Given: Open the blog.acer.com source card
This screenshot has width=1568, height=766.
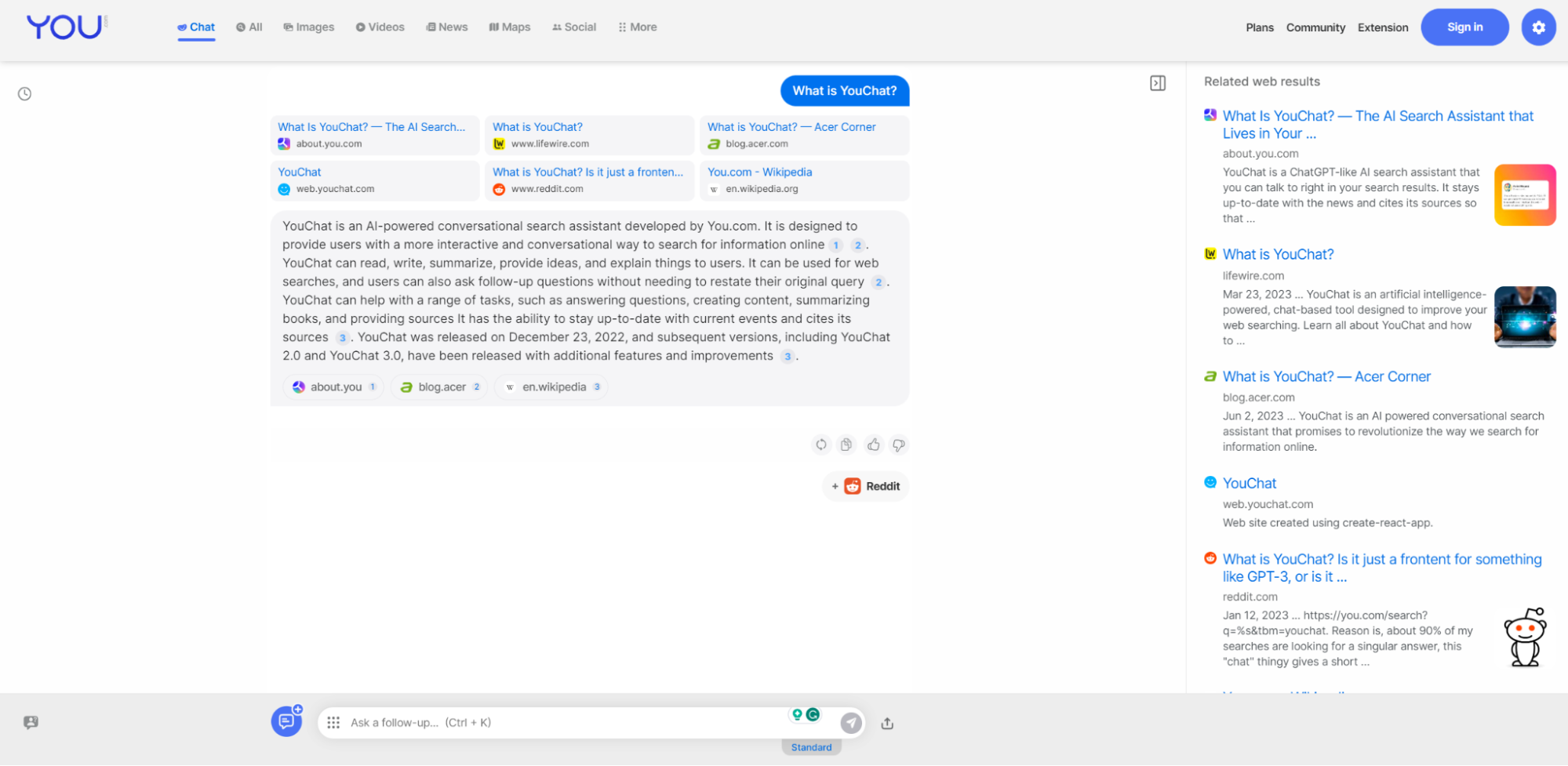Looking at the screenshot, I should (x=805, y=135).
